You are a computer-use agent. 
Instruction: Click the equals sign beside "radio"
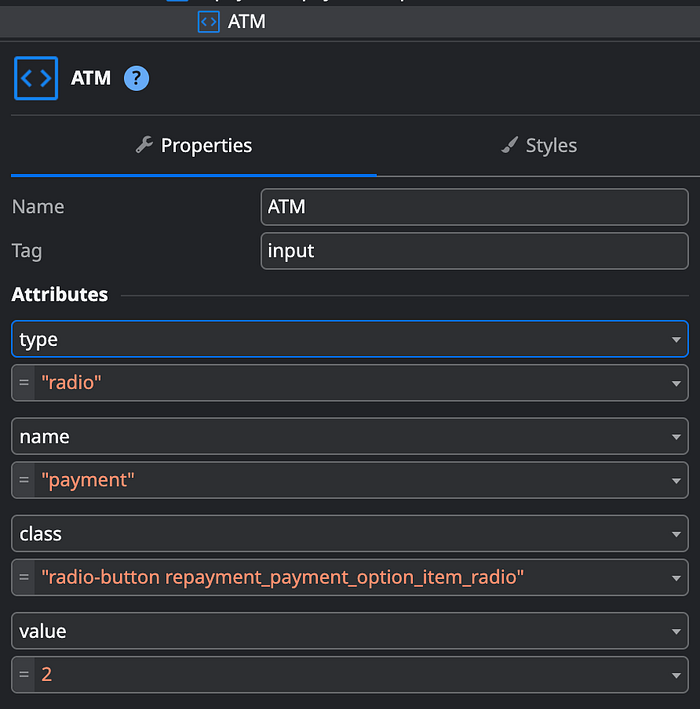point(24,382)
